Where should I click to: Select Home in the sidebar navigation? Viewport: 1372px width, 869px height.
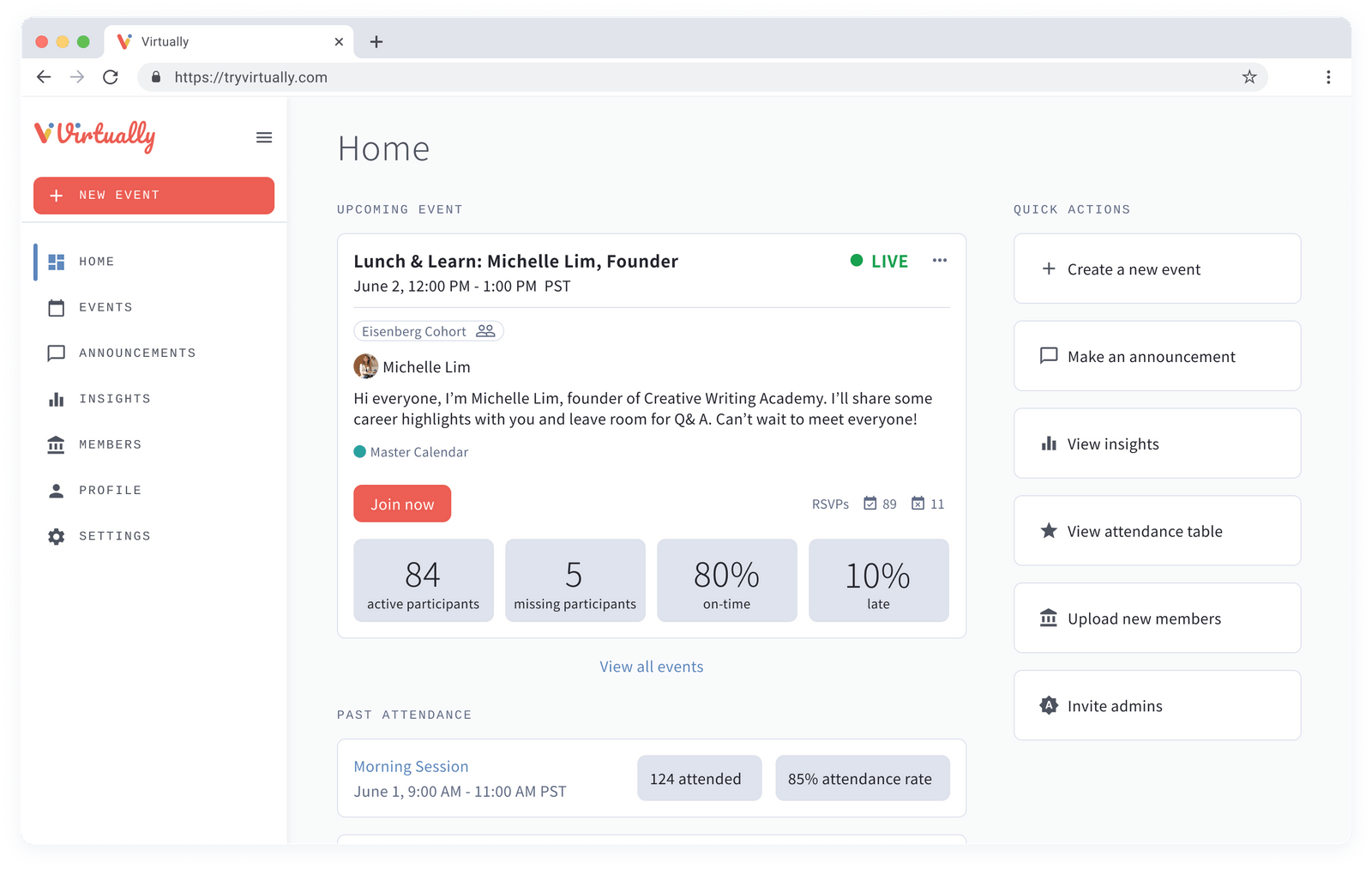point(96,261)
